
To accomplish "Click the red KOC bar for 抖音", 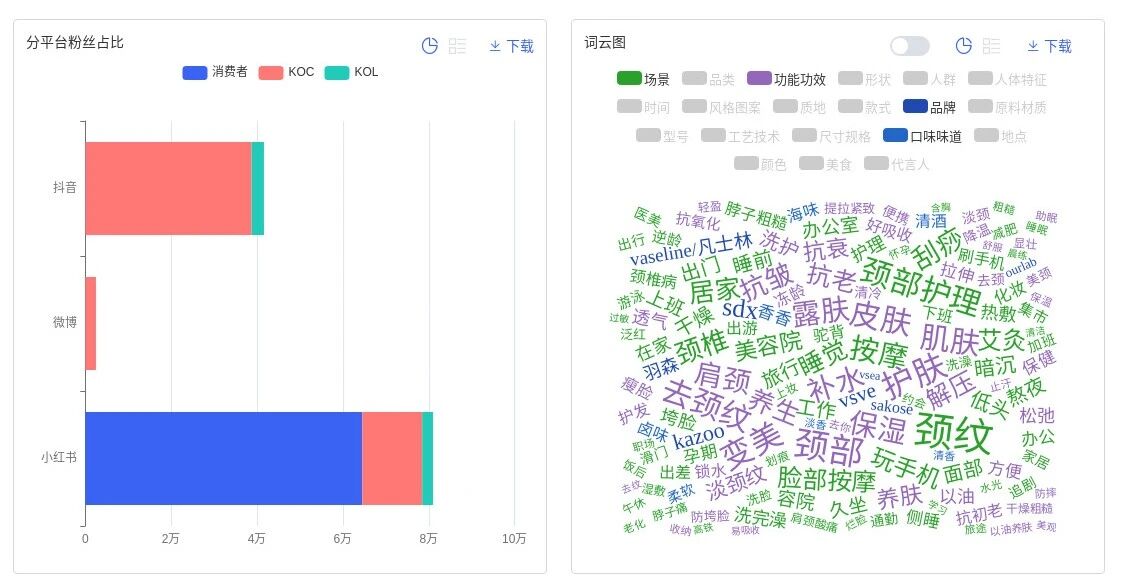I will pyautogui.click(x=168, y=188).
